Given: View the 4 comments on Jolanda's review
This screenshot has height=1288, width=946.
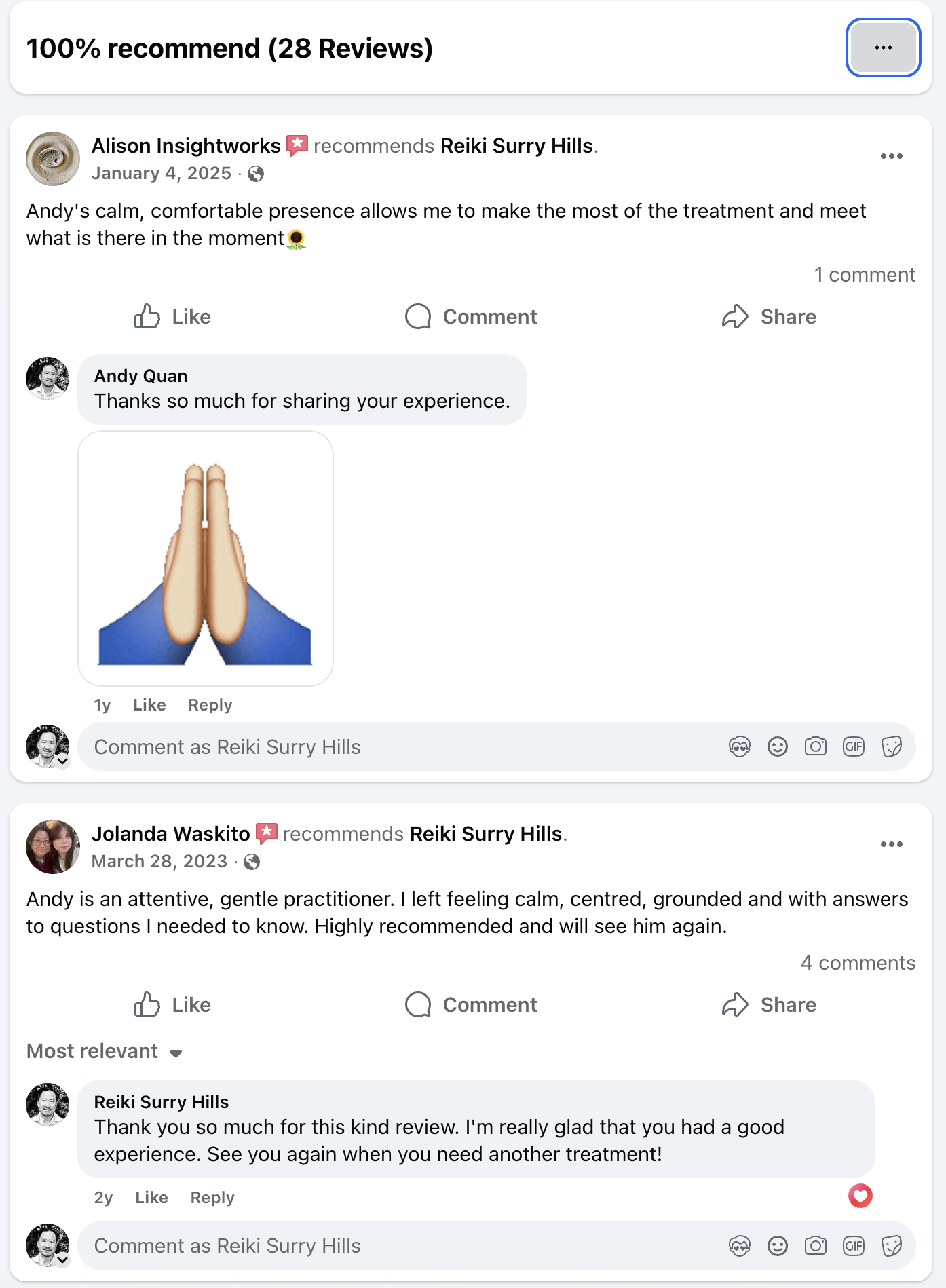Looking at the screenshot, I should coord(858,963).
